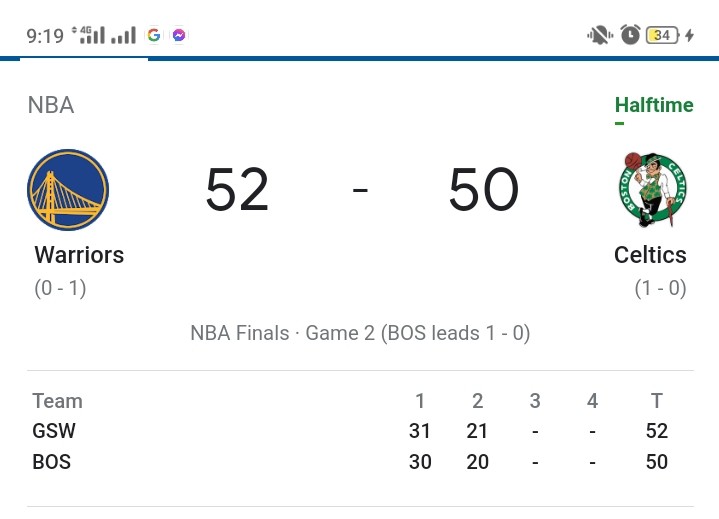Image resolution: width=719 pixels, height=519 pixels.
Task: Tap the NBA Finals Game 2 series text
Action: pyautogui.click(x=360, y=333)
